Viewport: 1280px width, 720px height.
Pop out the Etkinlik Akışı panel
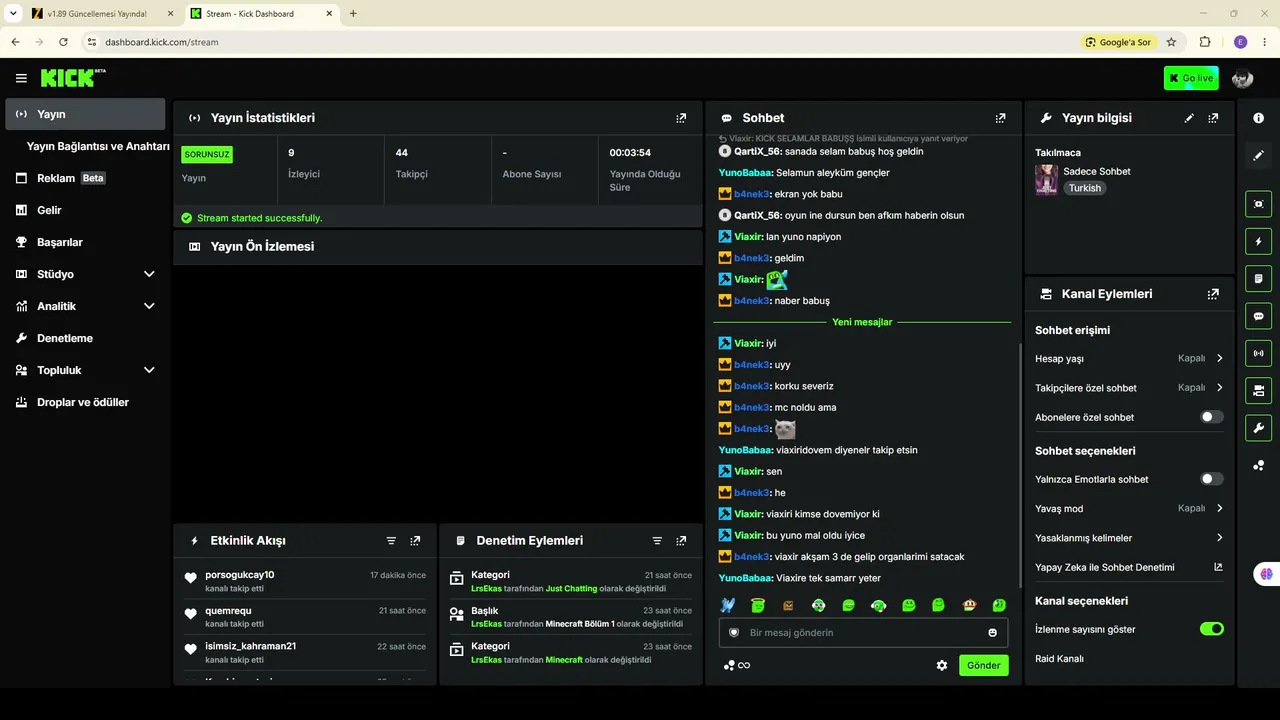click(415, 541)
